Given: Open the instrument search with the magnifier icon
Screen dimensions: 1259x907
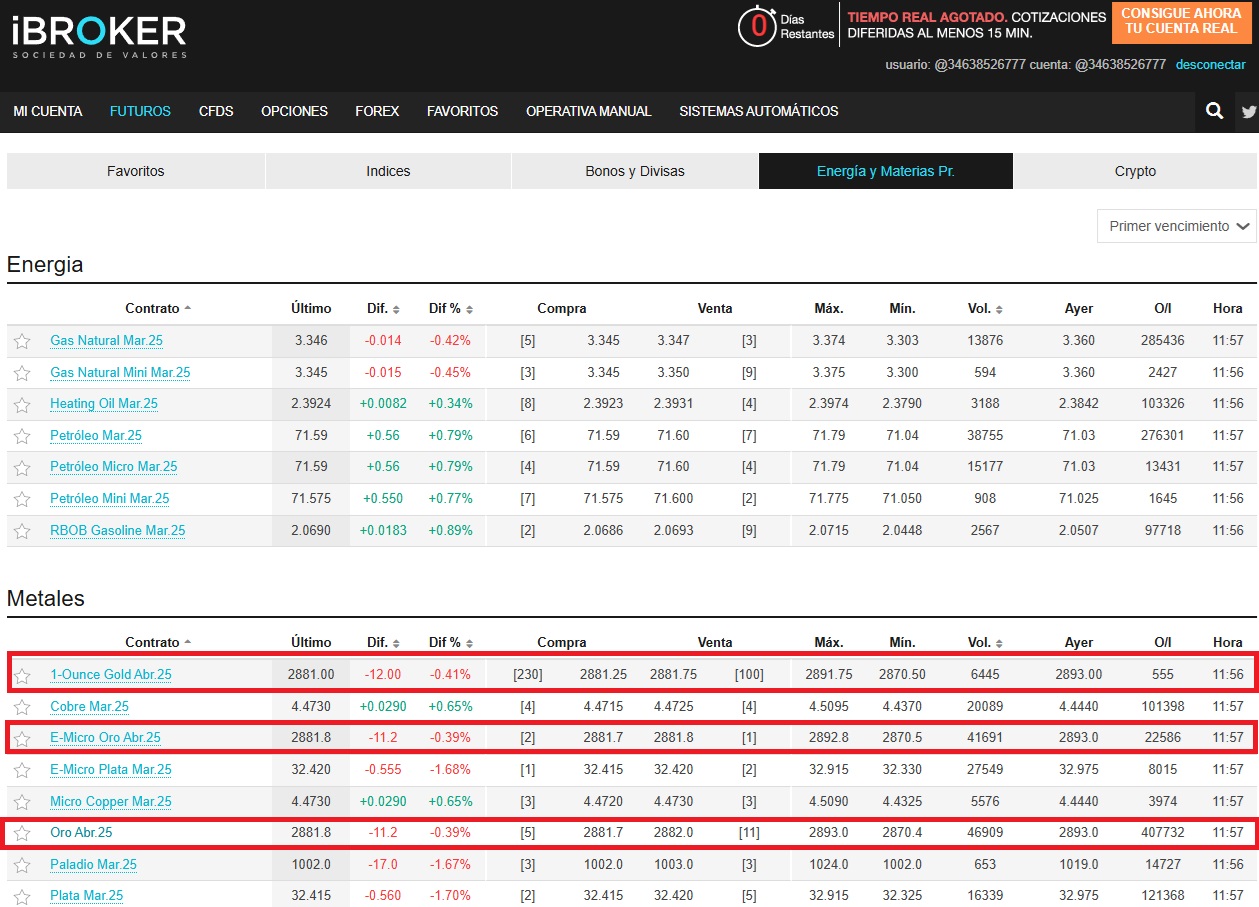Looking at the screenshot, I should 1213,111.
